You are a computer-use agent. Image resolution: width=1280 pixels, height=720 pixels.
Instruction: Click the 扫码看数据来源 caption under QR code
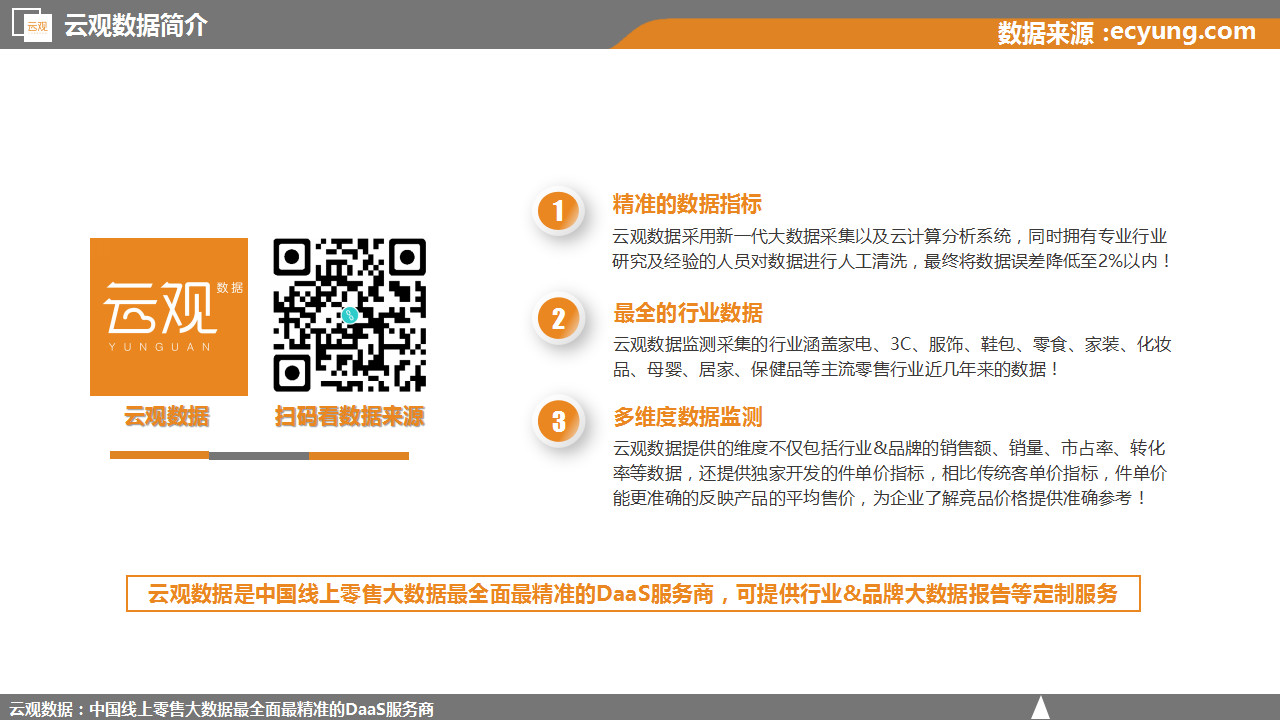[350, 417]
